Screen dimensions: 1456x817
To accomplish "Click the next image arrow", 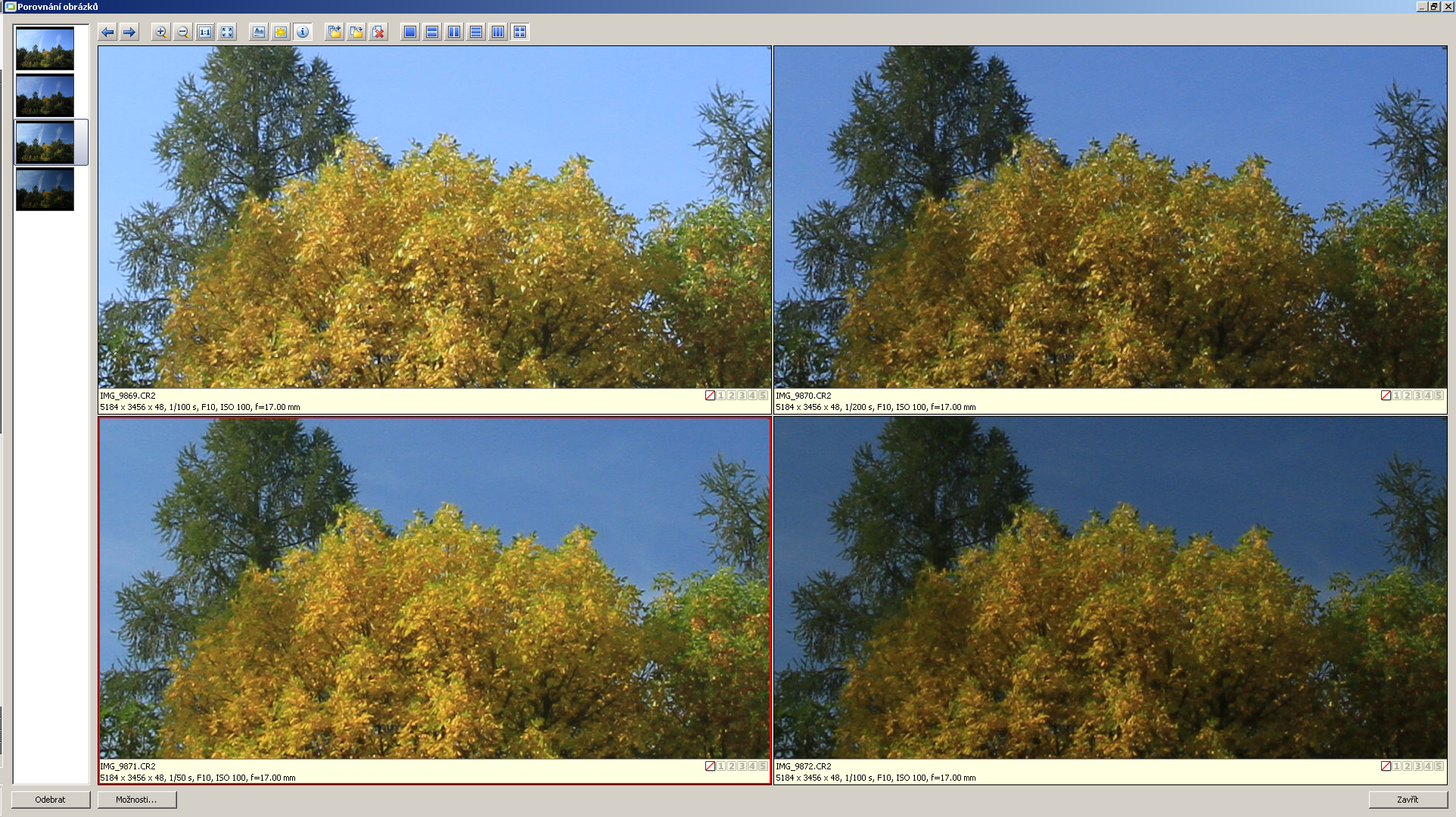I will (129, 33).
